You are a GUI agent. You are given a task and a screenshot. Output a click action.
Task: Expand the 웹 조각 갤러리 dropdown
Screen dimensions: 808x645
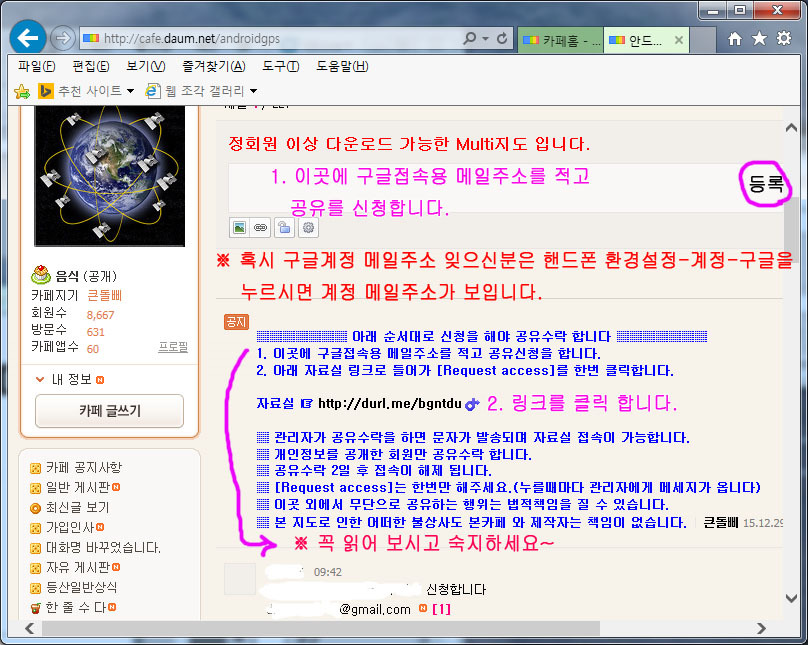pos(254,91)
